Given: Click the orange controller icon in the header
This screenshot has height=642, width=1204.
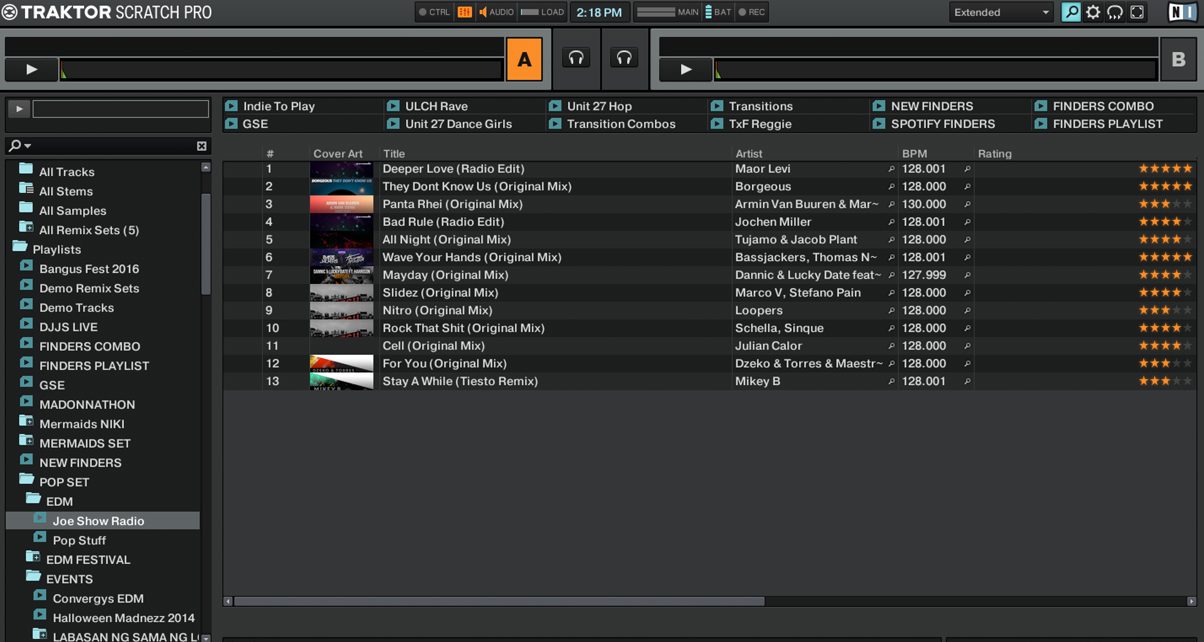Looking at the screenshot, I should pyautogui.click(x=464, y=12).
